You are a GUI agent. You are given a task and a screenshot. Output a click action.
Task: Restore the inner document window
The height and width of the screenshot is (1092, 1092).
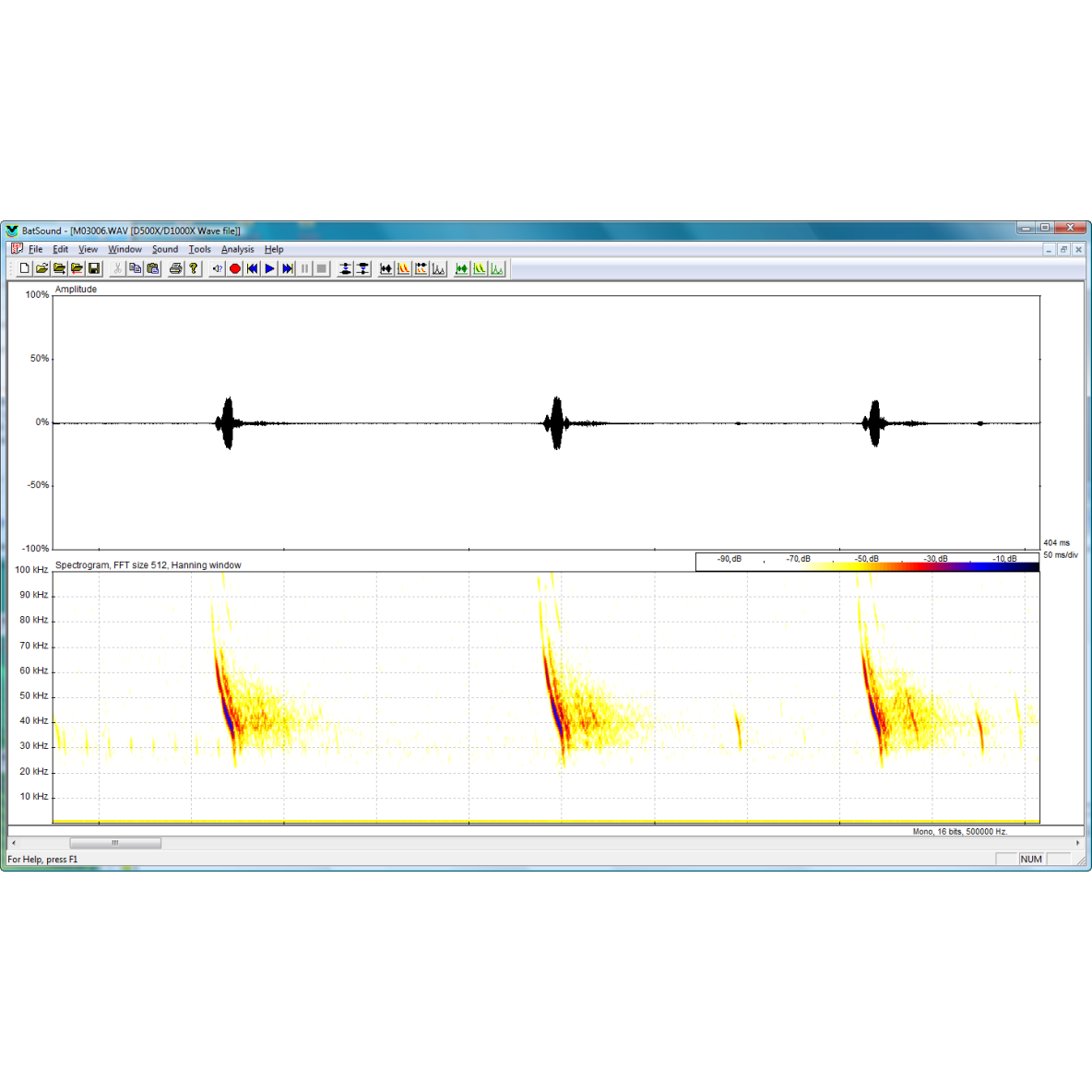(1063, 249)
